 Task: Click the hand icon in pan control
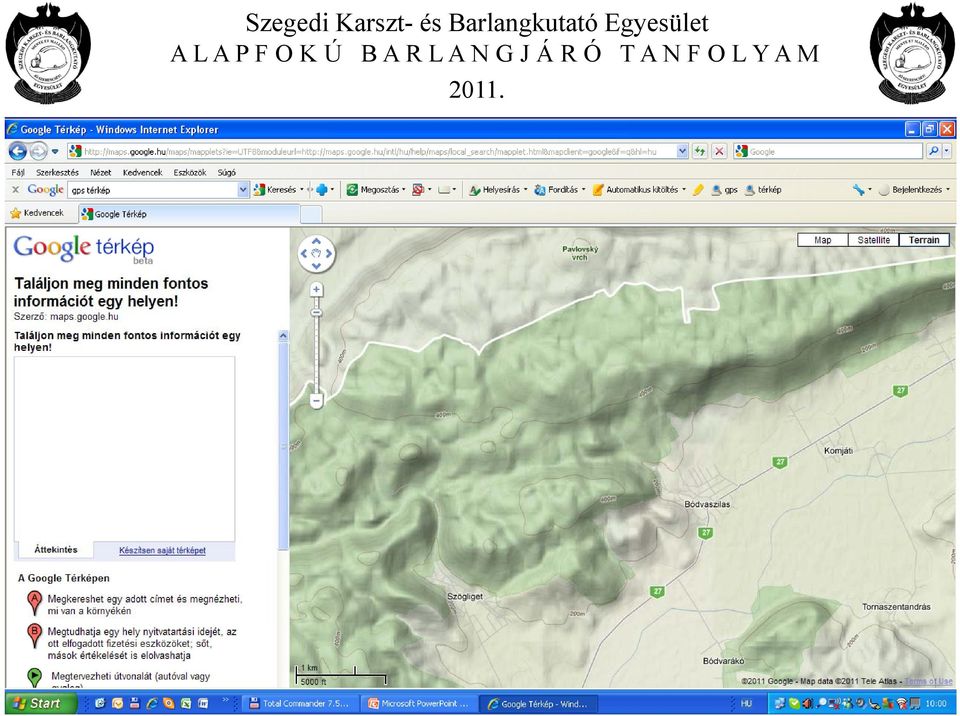point(317,253)
